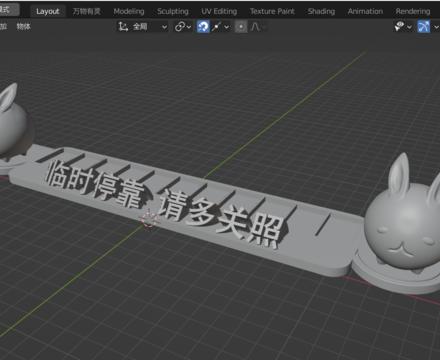Open the 全局 transform orientation dropdown

click(142, 27)
